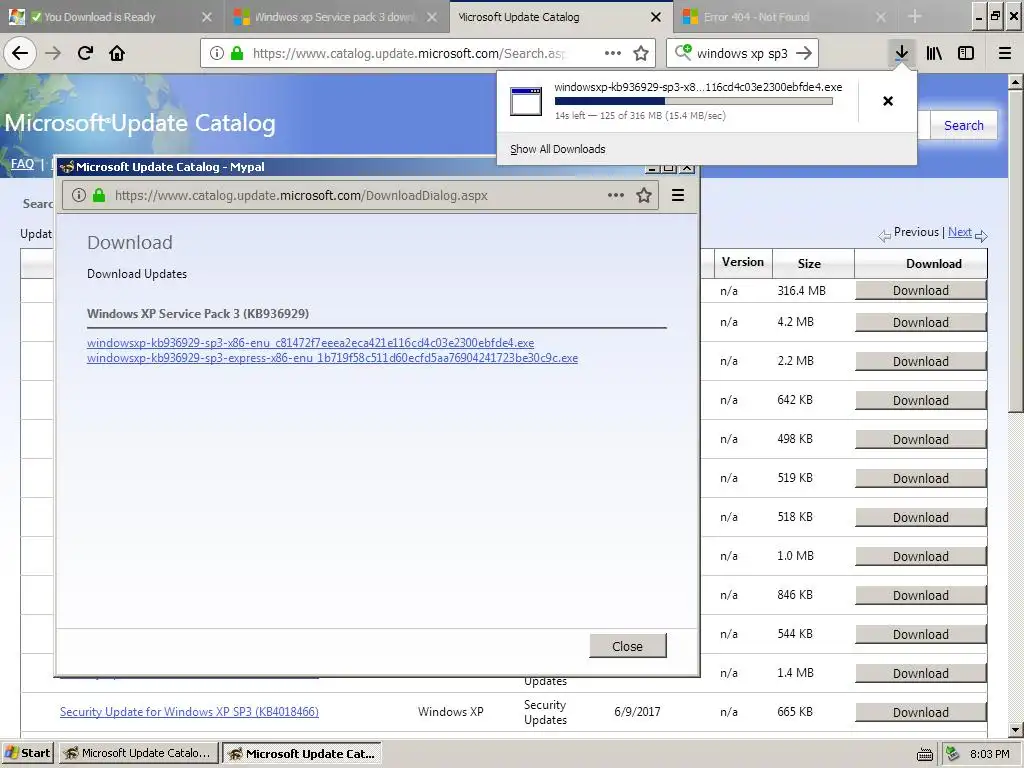The height and width of the screenshot is (768, 1024).
Task: Click the windows xp sp3 search field
Action: (x=742, y=54)
